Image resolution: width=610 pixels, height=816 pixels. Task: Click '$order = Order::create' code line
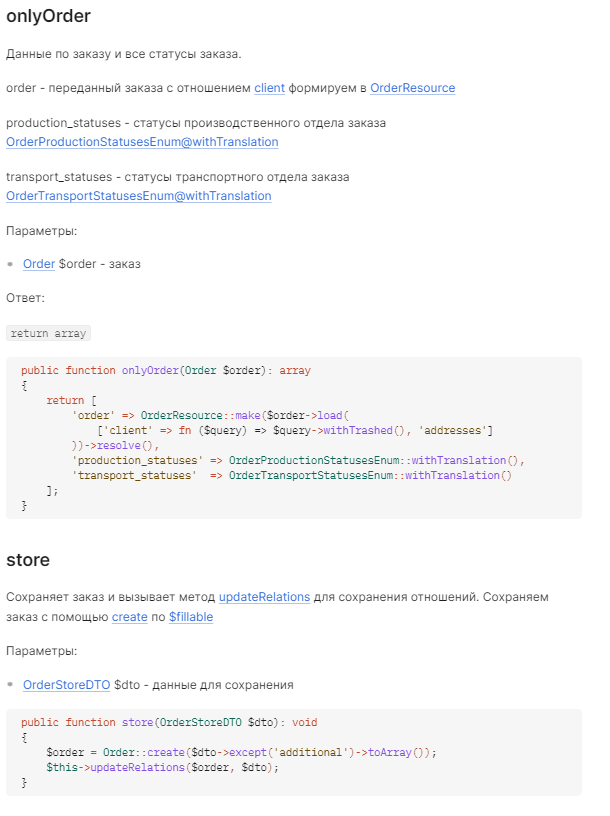[x=242, y=753]
